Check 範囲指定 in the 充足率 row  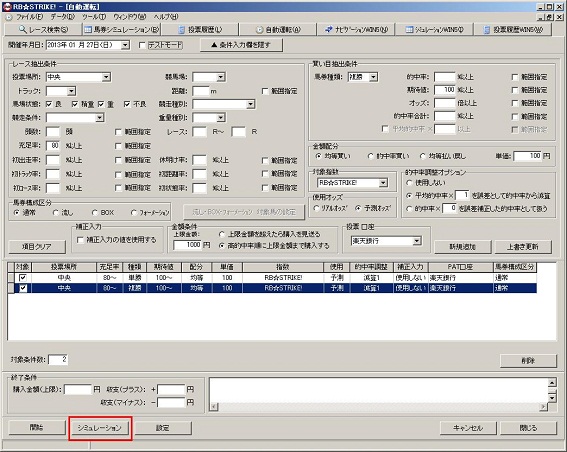[118, 146]
